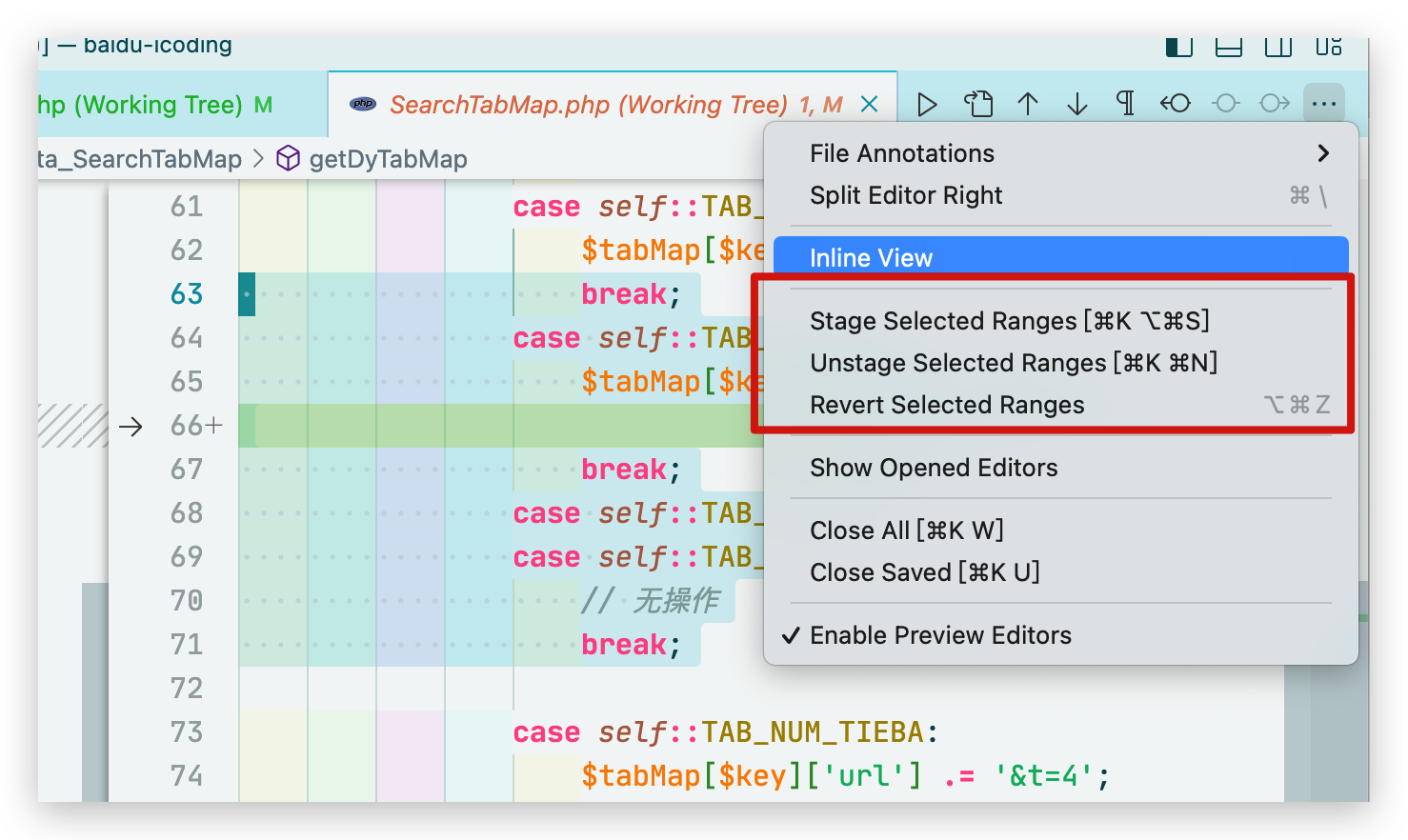The height and width of the screenshot is (840, 1408).
Task: Jump to next change with down arrow
Action: [1077, 104]
